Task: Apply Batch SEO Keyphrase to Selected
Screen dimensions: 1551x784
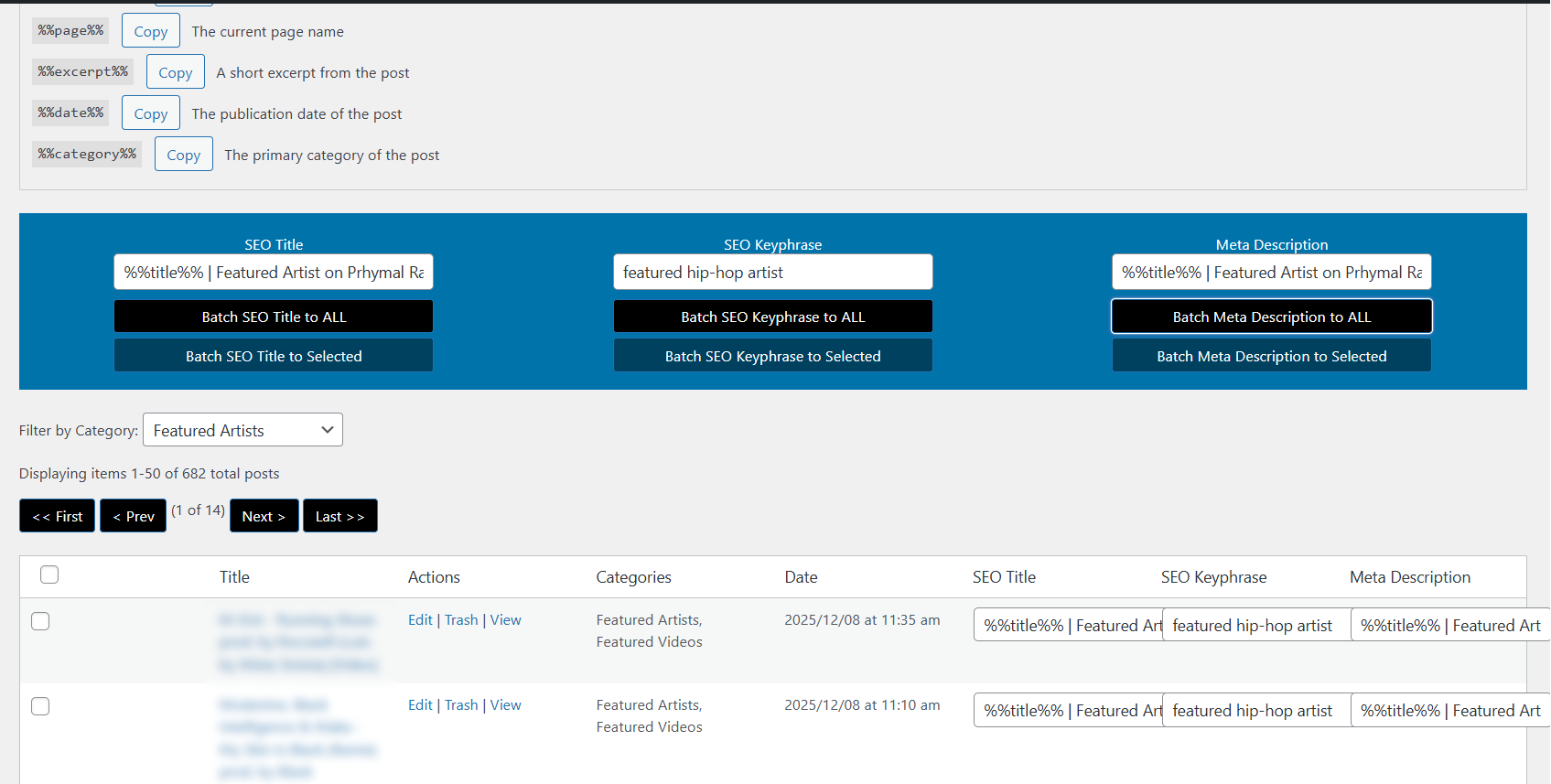Action: coord(773,356)
